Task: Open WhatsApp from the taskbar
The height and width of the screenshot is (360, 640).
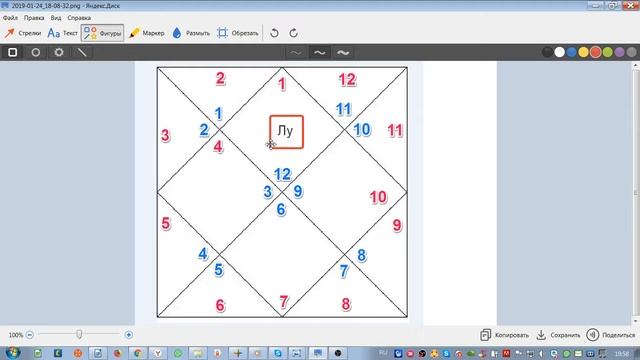Action: click(x=178, y=353)
